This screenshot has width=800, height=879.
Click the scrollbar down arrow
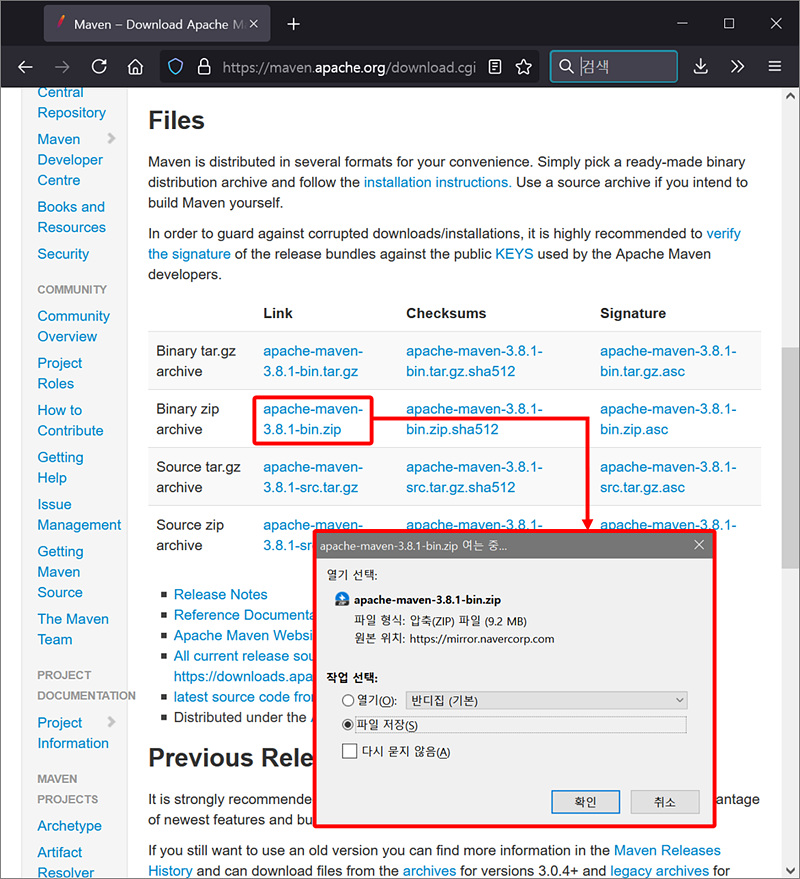(x=790, y=871)
